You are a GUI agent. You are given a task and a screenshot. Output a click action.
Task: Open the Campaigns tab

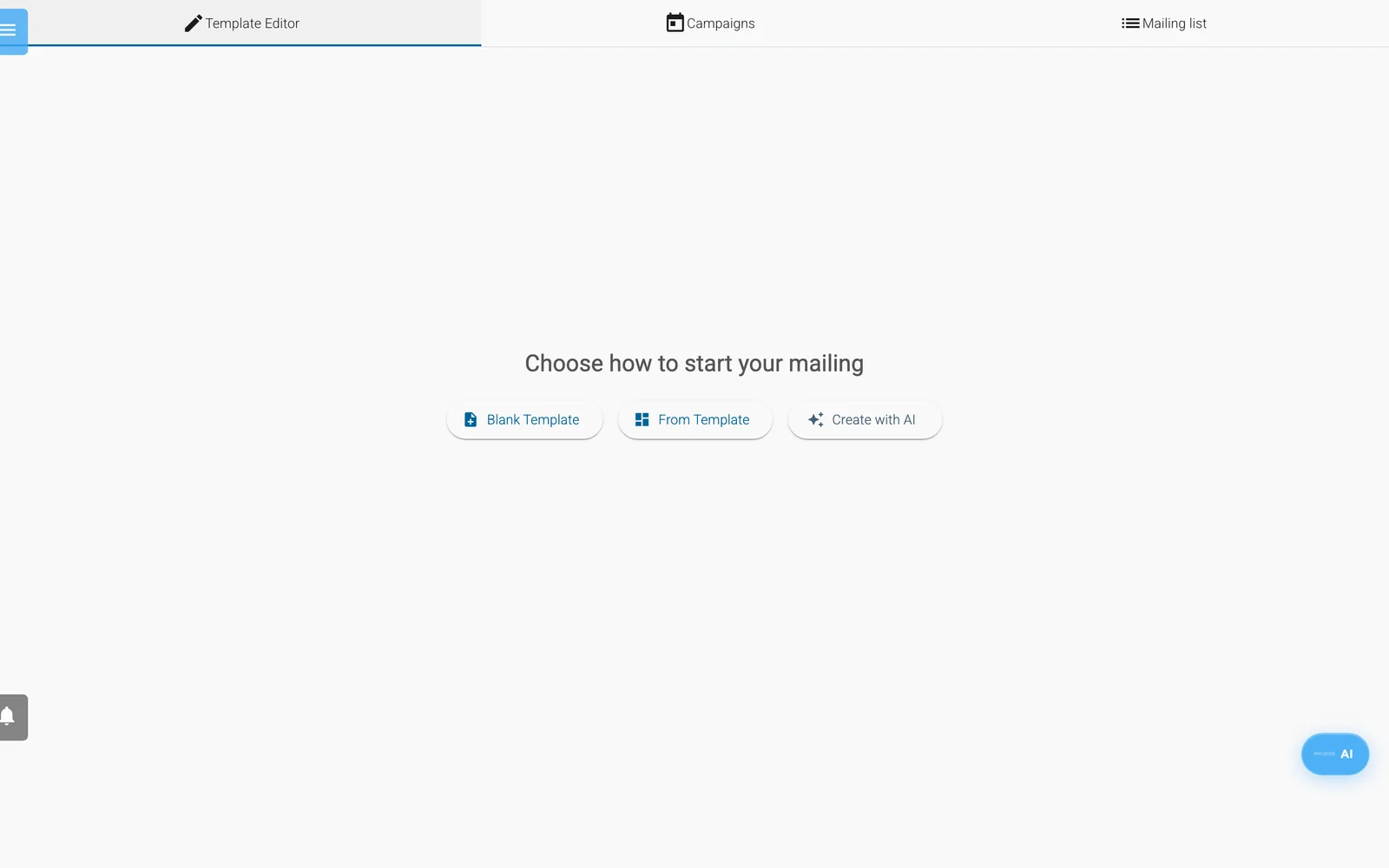(x=710, y=23)
